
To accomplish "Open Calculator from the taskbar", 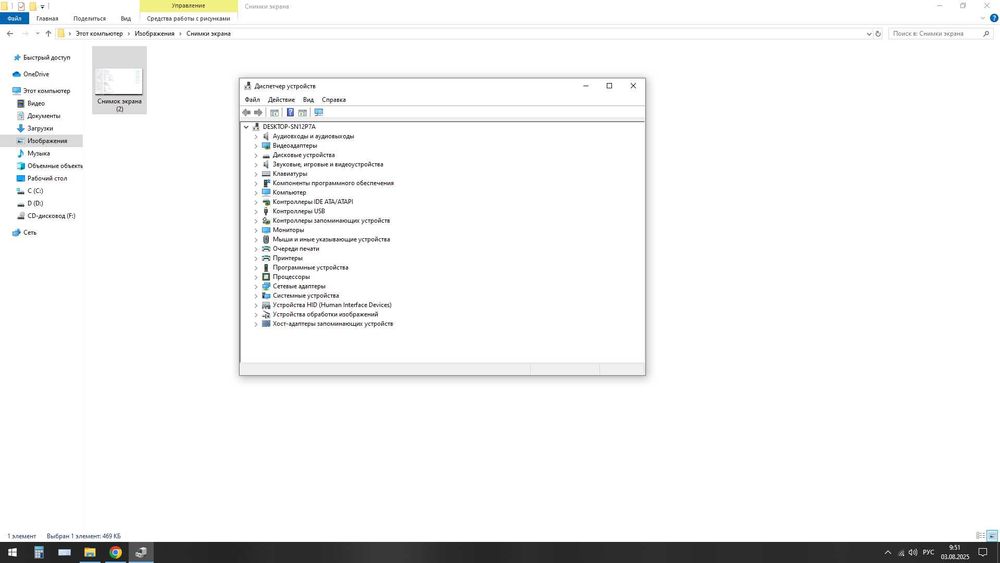I will [39, 553].
